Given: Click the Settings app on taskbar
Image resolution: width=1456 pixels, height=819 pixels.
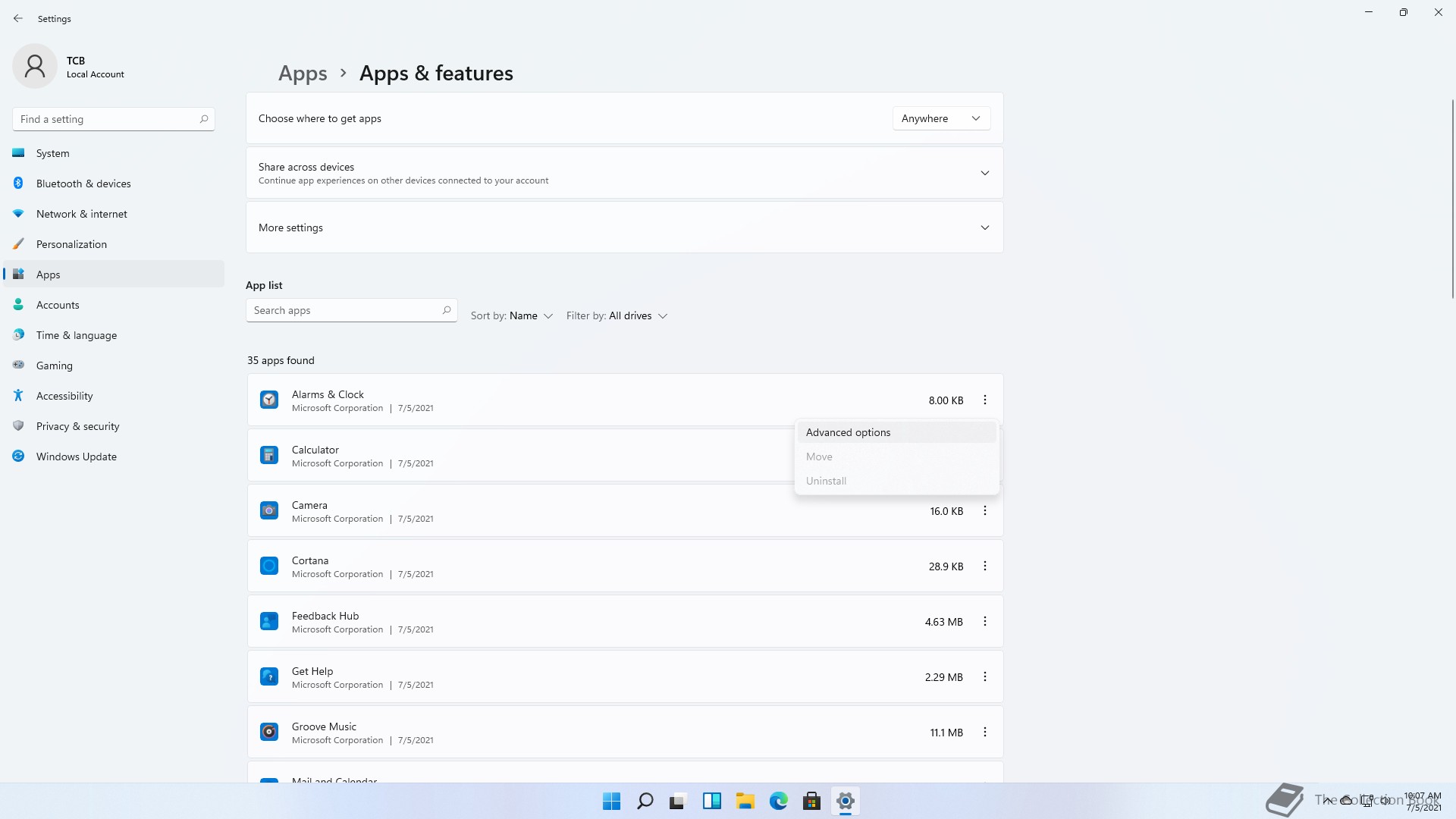Looking at the screenshot, I should (x=846, y=801).
